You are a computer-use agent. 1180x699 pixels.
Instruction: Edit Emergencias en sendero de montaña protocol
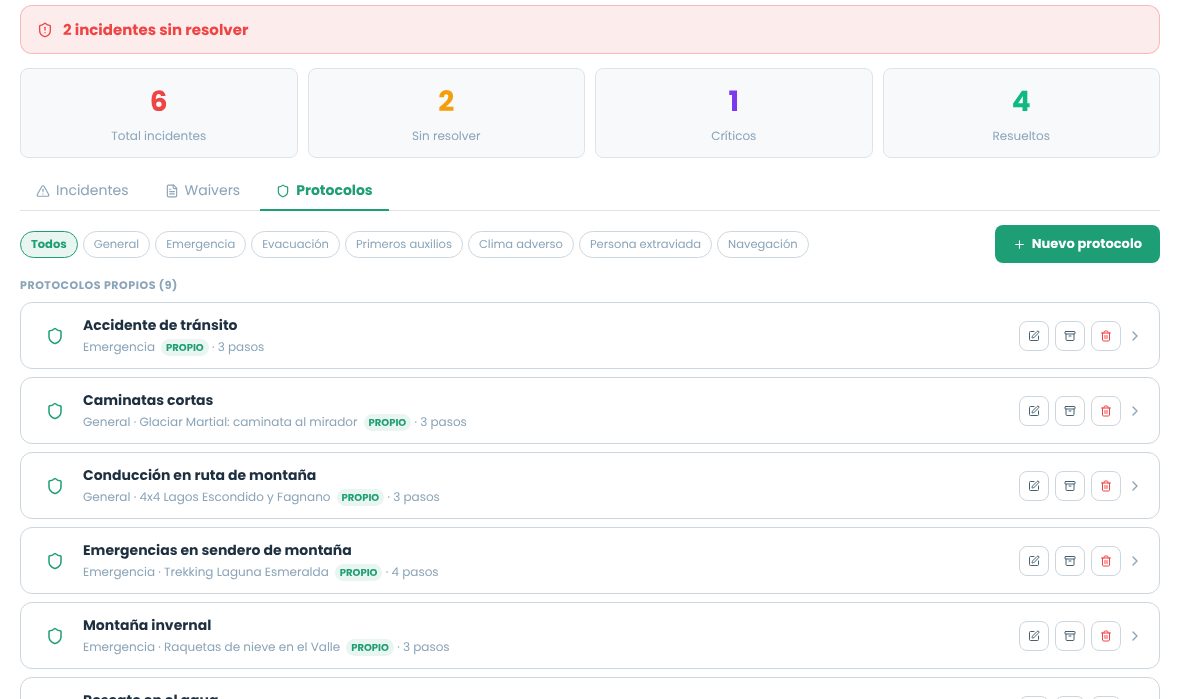tap(1034, 561)
